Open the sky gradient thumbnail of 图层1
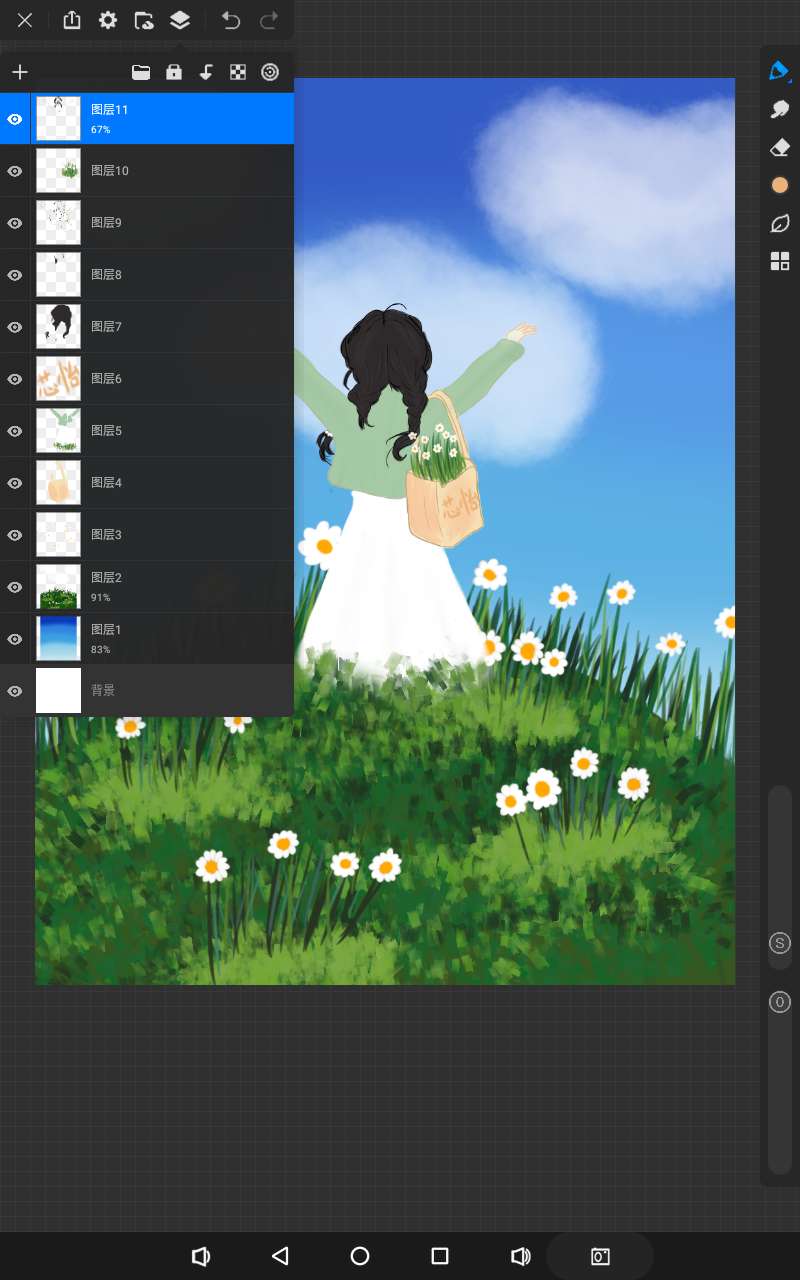800x1280 pixels. point(58,639)
